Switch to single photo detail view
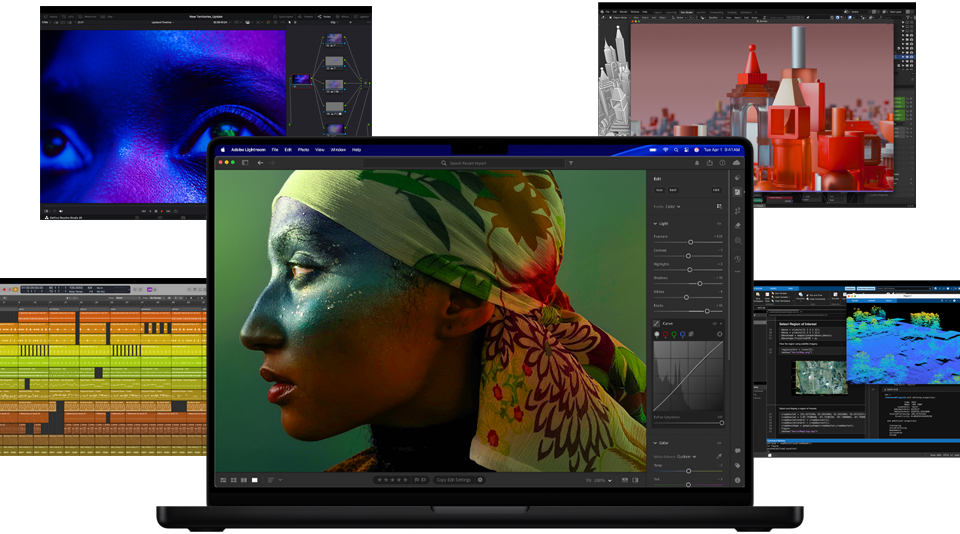The image size is (960, 534). coord(255,480)
